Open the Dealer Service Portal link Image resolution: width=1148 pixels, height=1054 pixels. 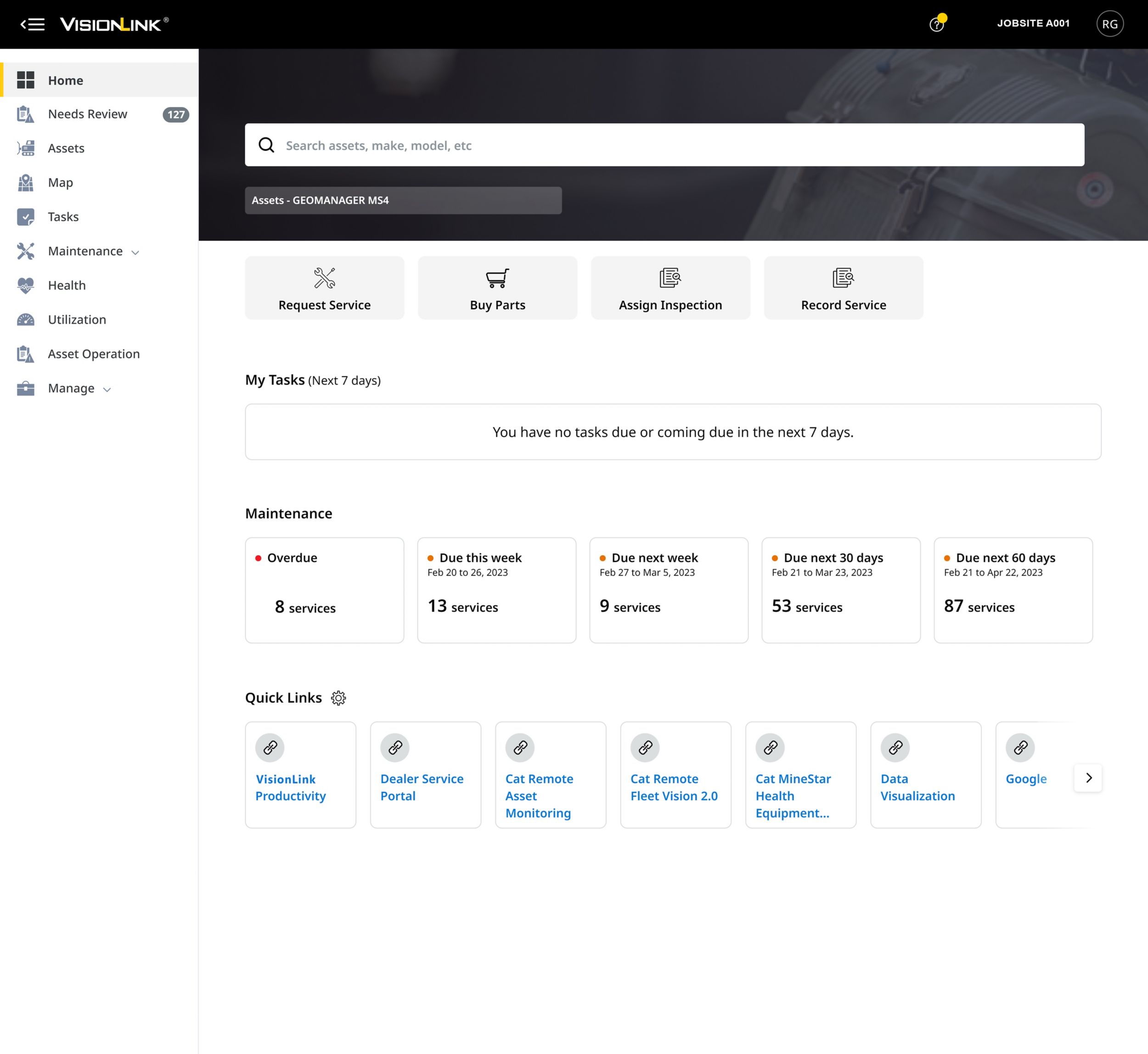(x=422, y=787)
